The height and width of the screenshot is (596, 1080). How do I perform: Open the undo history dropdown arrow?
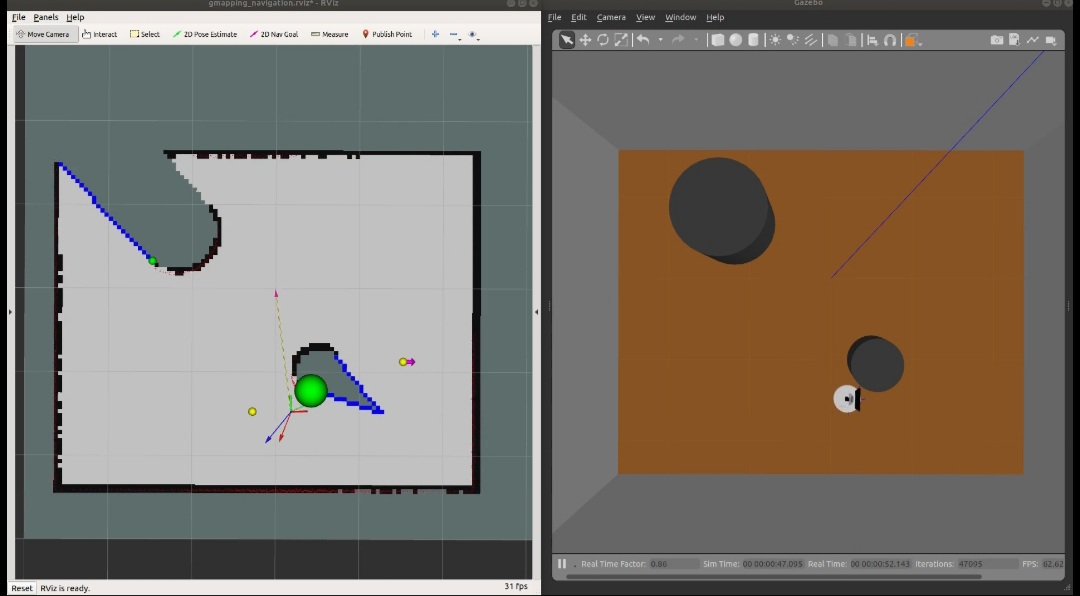tap(660, 40)
